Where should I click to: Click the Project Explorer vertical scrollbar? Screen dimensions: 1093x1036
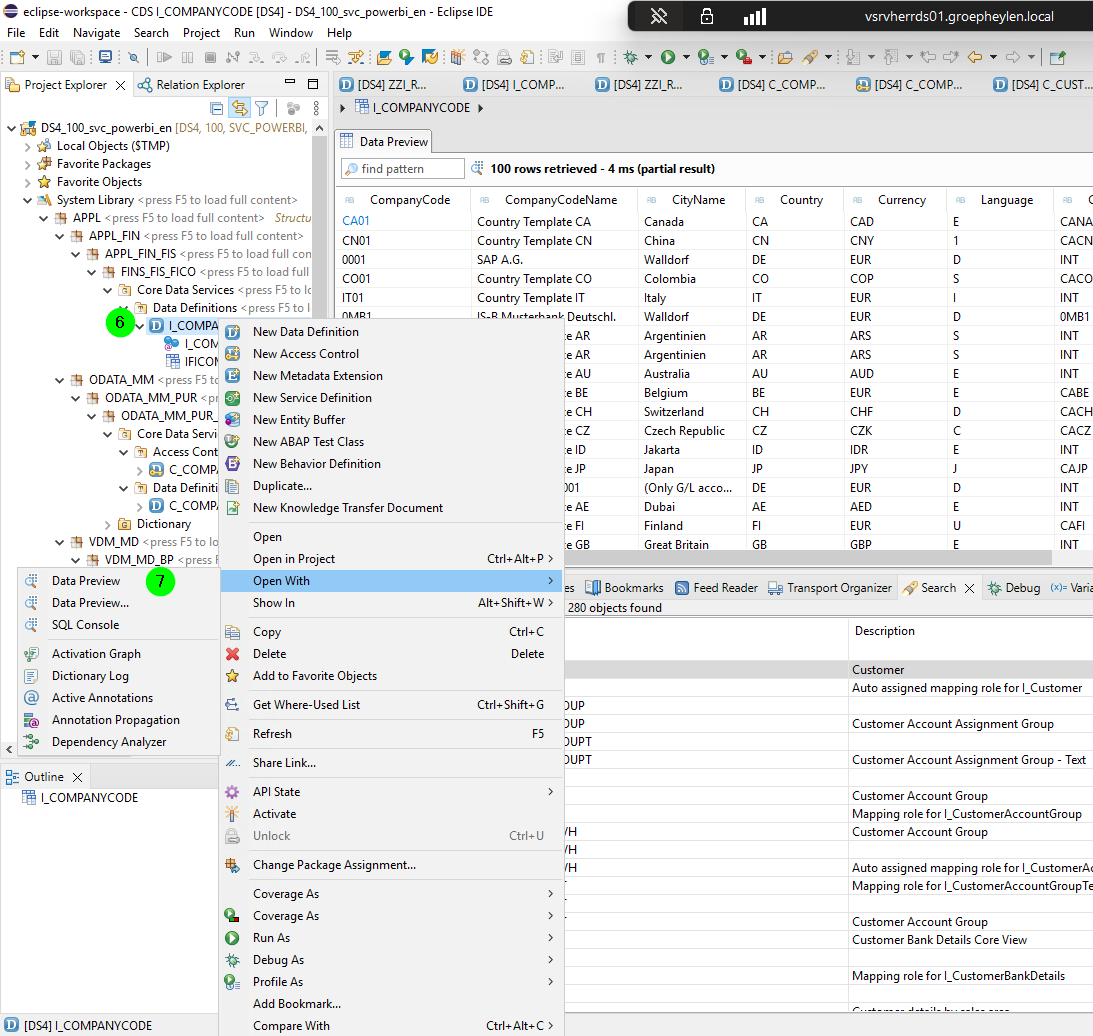click(x=319, y=229)
